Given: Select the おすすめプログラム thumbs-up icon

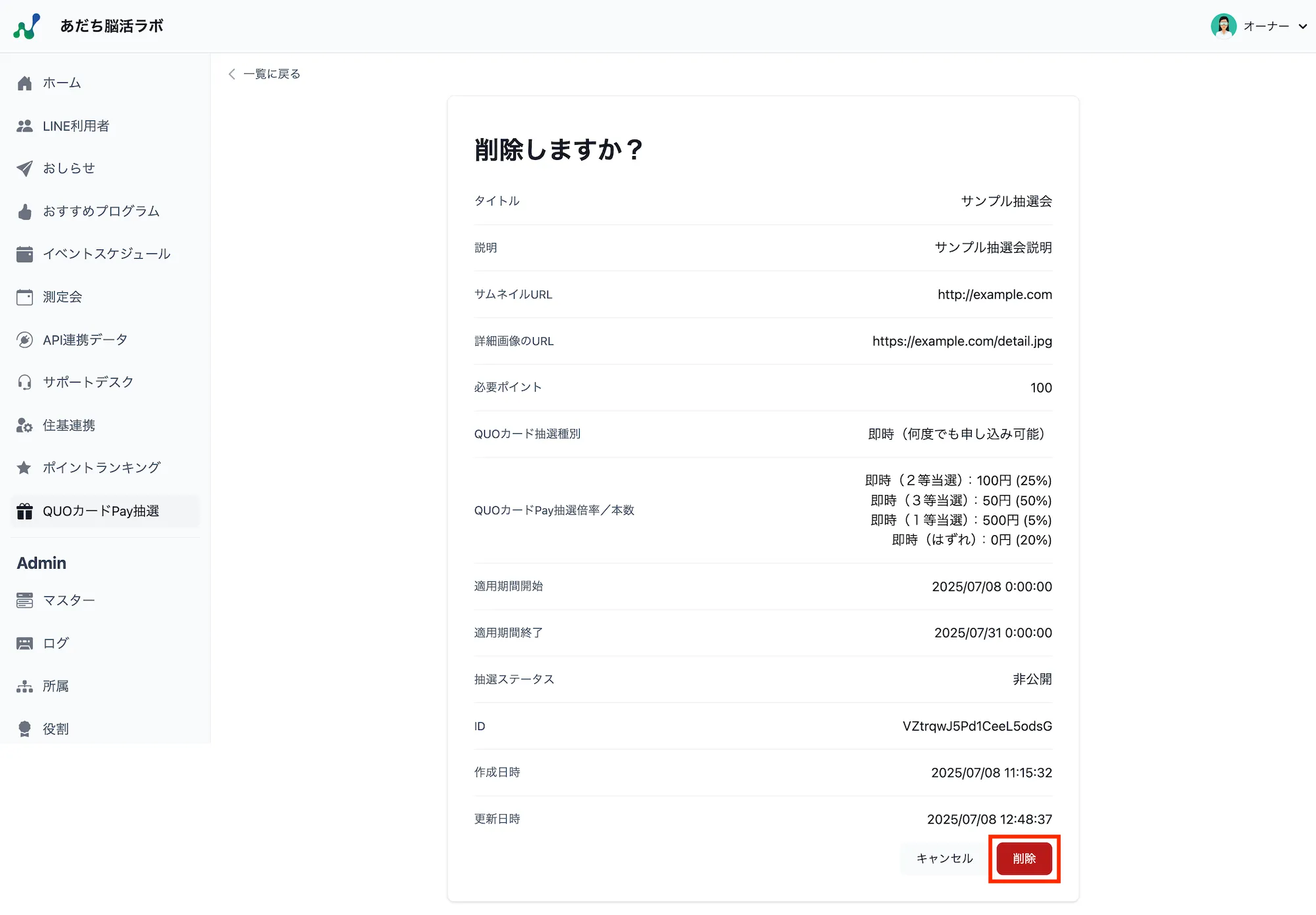Looking at the screenshot, I should pos(24,211).
